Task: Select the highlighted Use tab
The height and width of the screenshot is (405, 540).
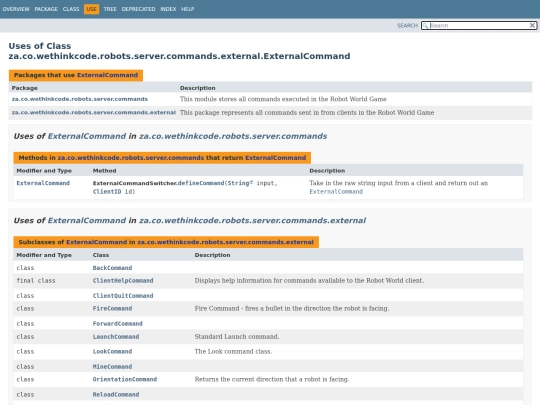Action: [x=91, y=9]
